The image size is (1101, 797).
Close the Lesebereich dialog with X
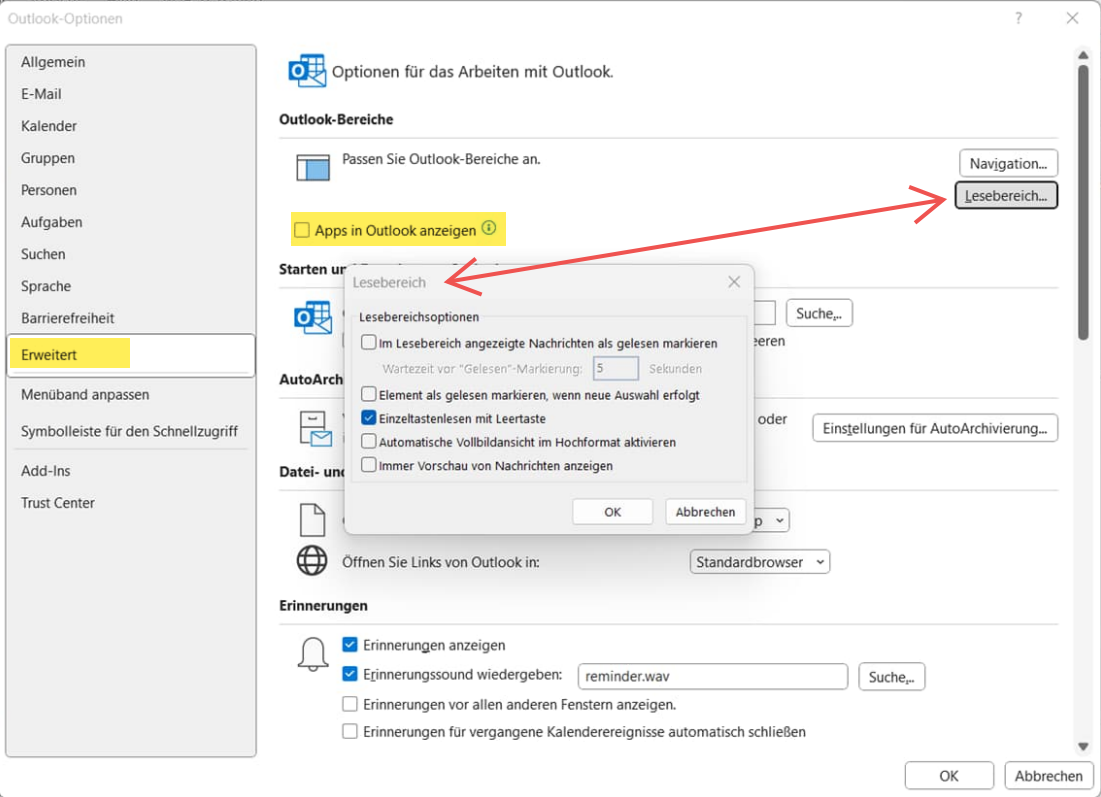pos(734,282)
